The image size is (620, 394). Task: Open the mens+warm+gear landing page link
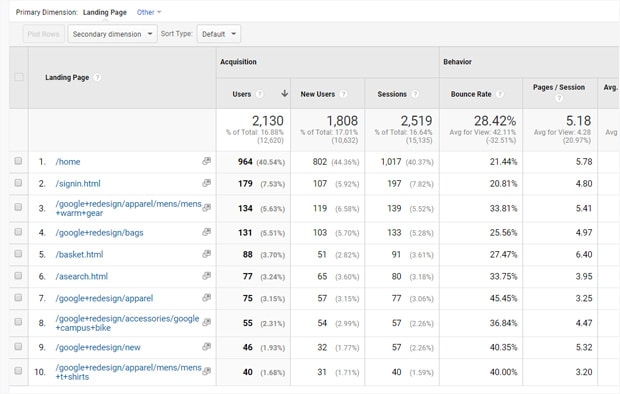click(129, 208)
